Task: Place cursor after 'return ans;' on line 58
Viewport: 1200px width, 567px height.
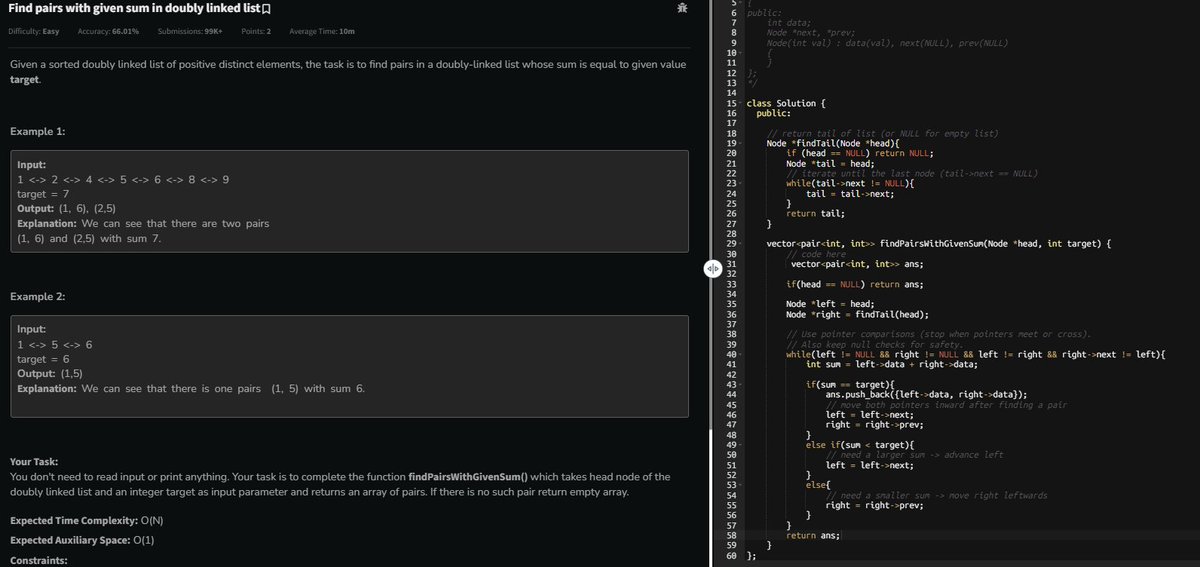Action: coord(841,535)
